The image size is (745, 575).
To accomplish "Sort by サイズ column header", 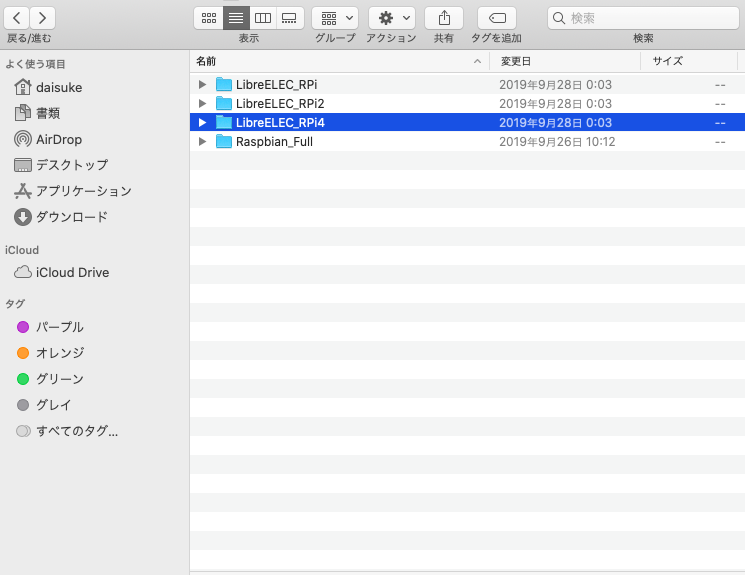I will click(x=688, y=61).
